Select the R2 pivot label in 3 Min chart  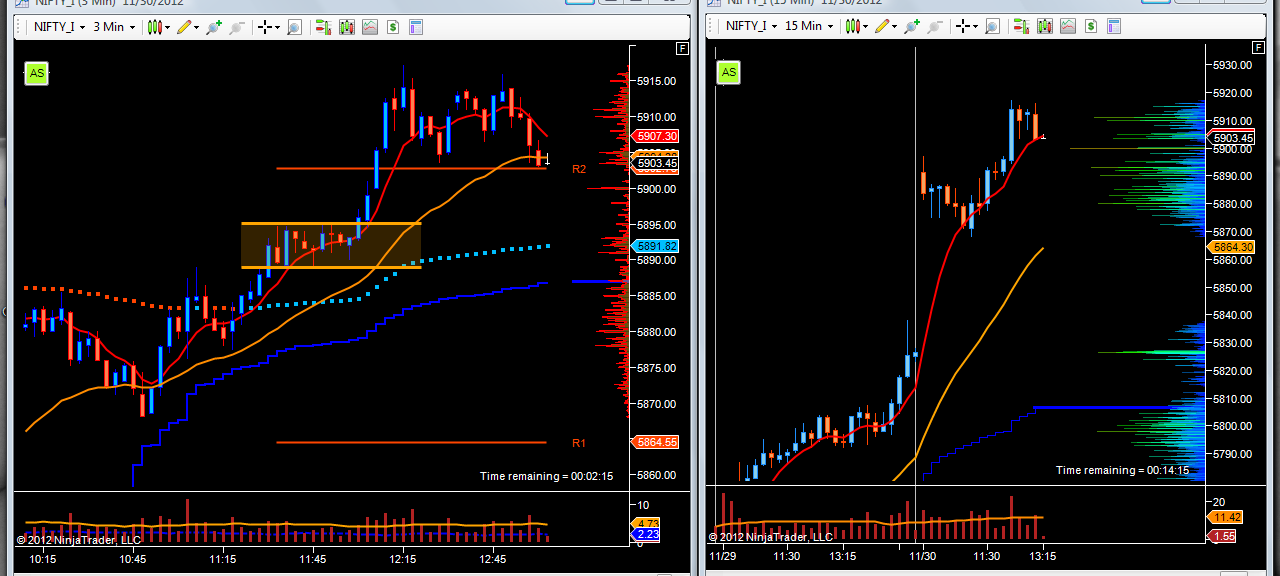point(579,169)
